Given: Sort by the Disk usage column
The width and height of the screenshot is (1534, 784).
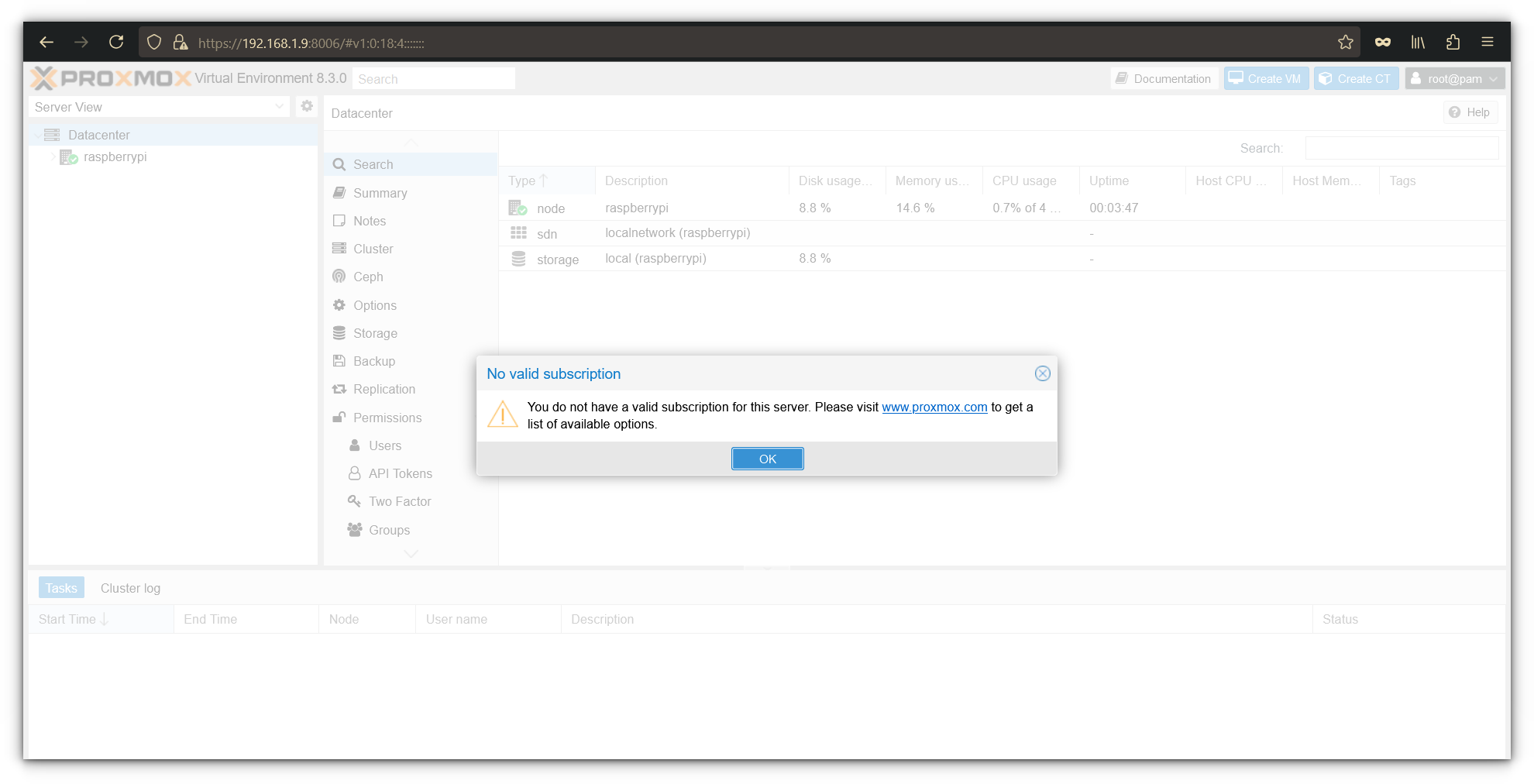Looking at the screenshot, I should click(838, 181).
